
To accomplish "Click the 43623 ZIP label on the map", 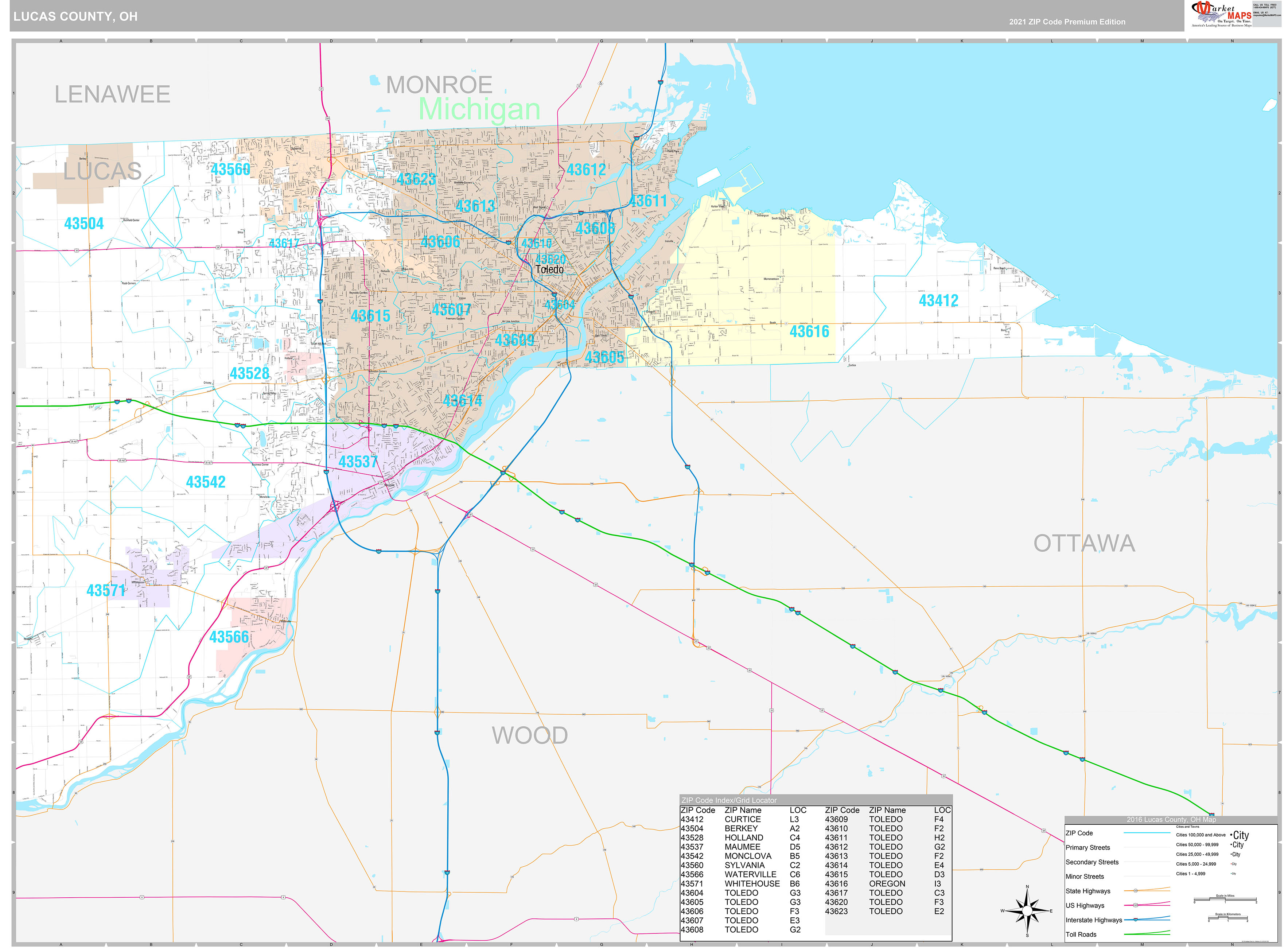I will pyautogui.click(x=416, y=179).
